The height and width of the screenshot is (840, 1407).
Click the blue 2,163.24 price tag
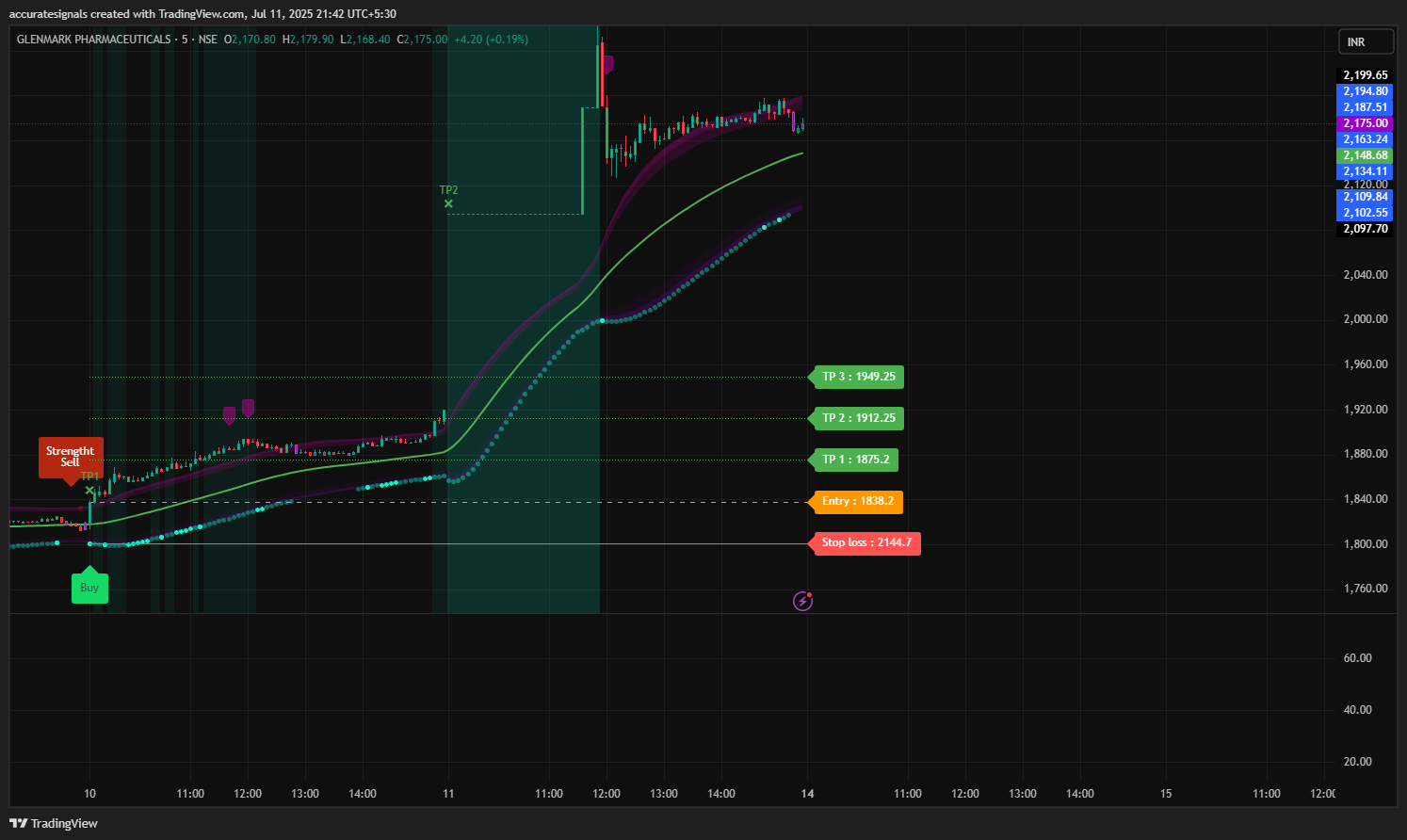(x=1365, y=139)
